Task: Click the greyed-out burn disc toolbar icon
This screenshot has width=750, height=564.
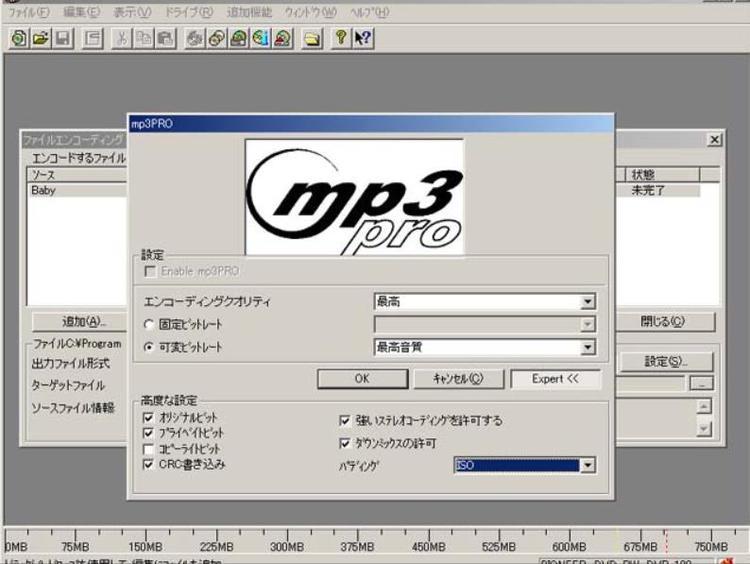Action: click(195, 38)
